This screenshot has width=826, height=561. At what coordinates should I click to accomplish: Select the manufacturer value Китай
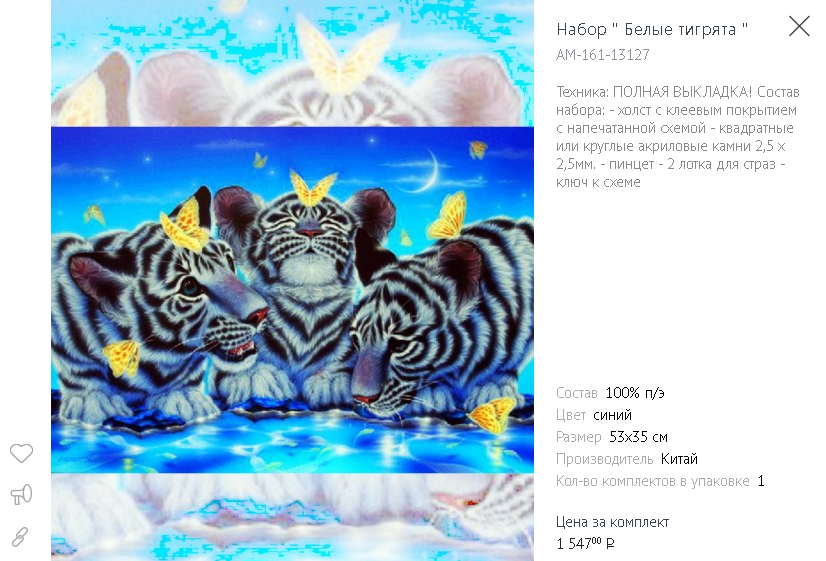[679, 459]
